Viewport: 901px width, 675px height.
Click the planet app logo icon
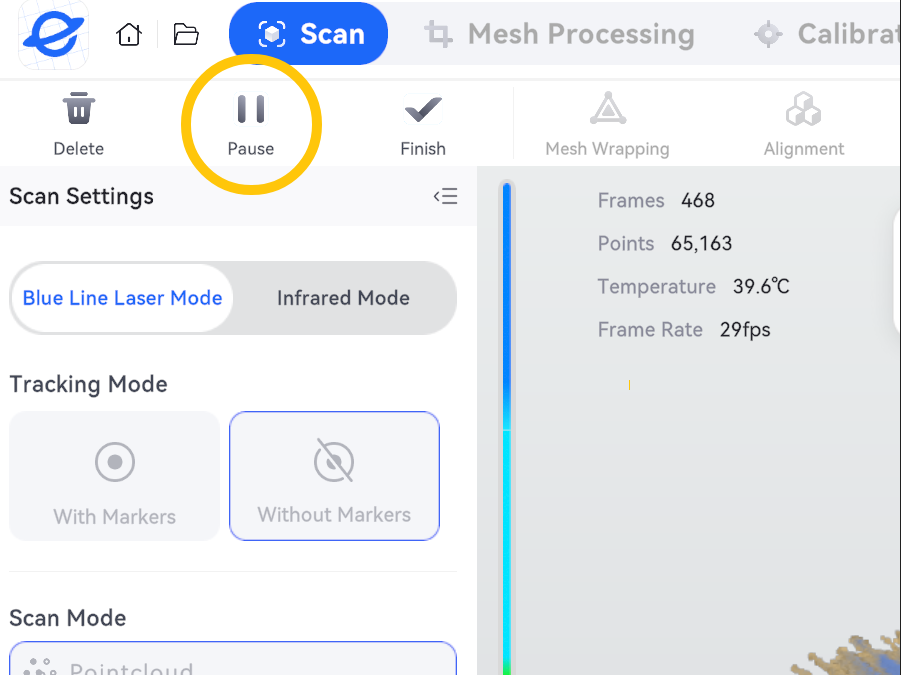coord(53,34)
